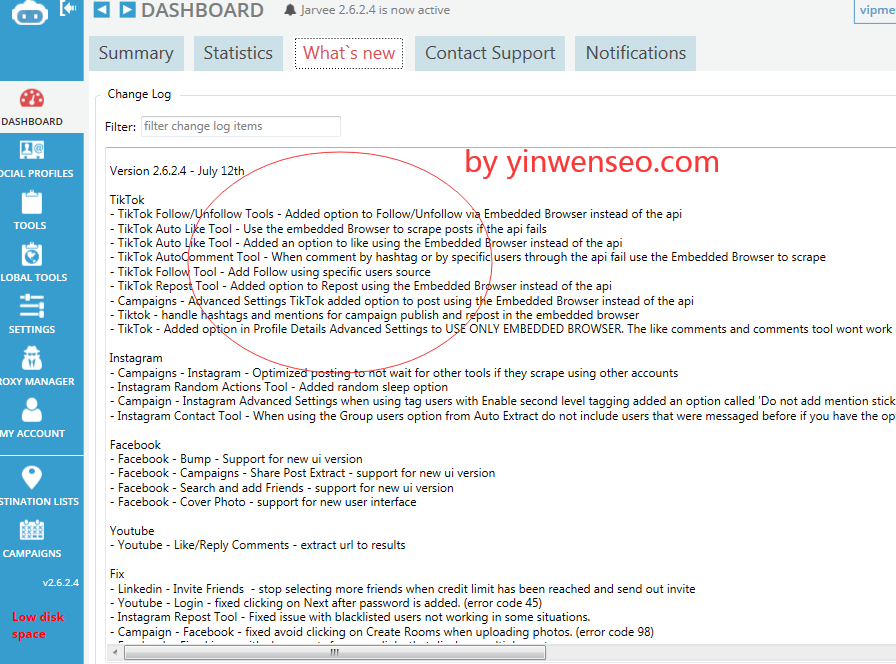This screenshot has width=896, height=664.
Task: Open Global Tools in the sidebar
Action: tap(32, 263)
